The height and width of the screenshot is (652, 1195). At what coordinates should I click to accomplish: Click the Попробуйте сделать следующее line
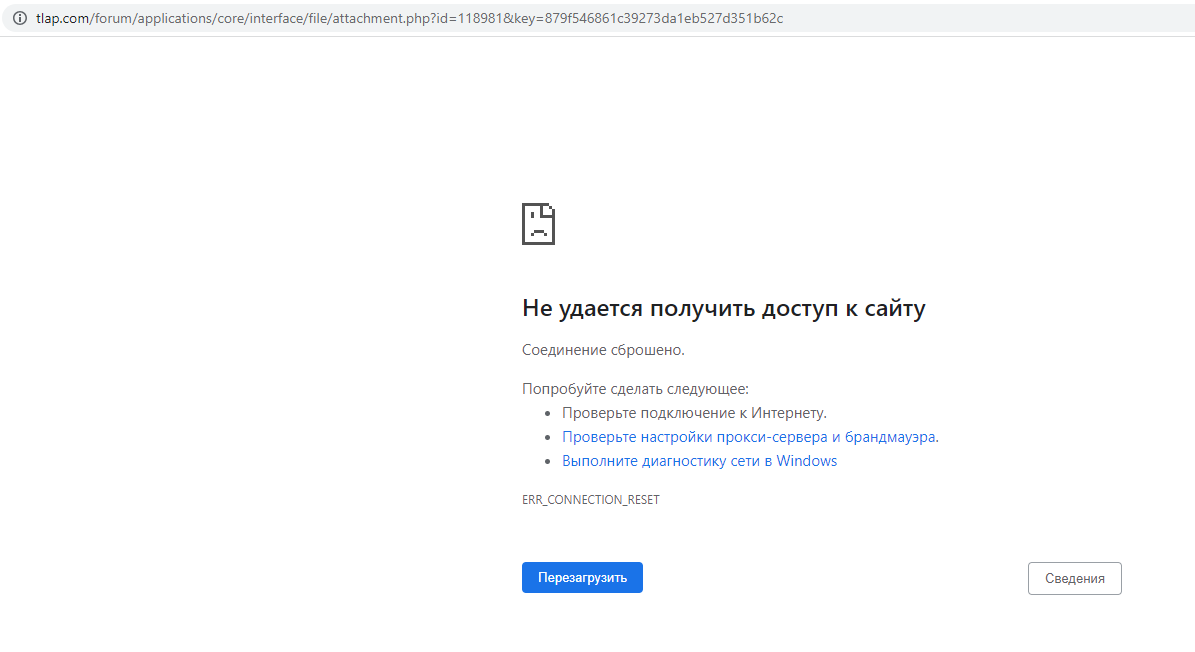635,388
